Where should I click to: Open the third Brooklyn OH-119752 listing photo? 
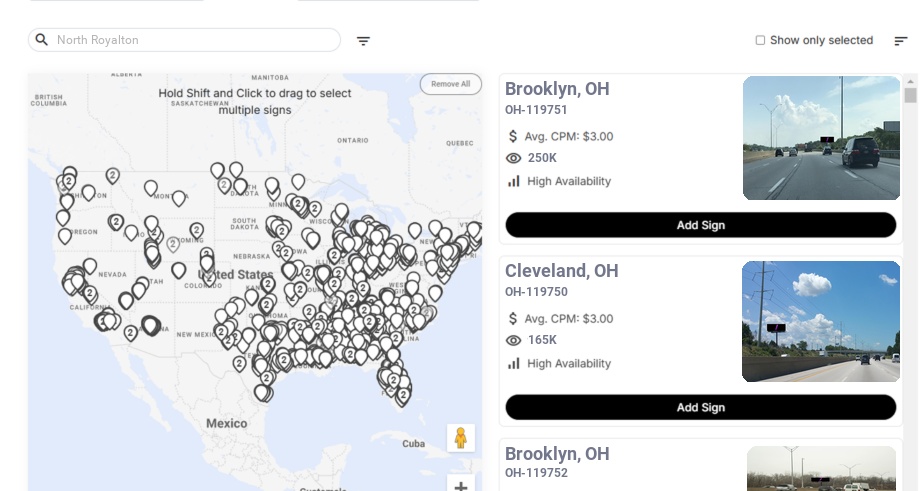click(x=821, y=470)
